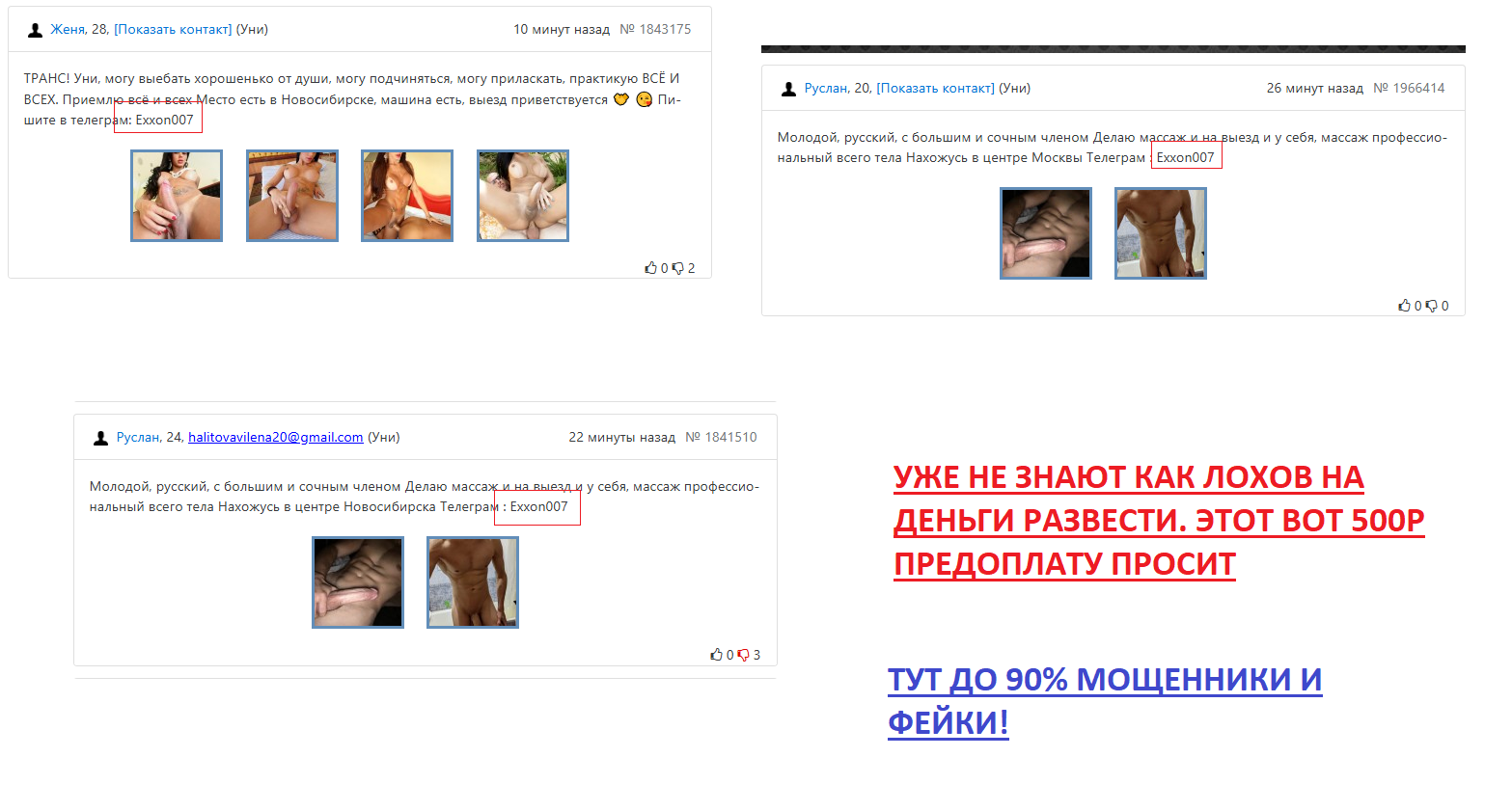Reveal contact in ad № 1966414
This screenshot has width=1512, height=811.
935,89
